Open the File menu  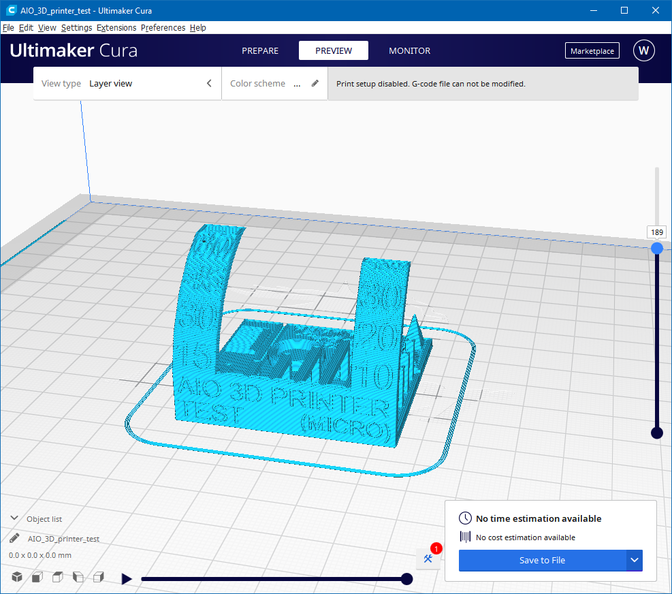coord(8,28)
